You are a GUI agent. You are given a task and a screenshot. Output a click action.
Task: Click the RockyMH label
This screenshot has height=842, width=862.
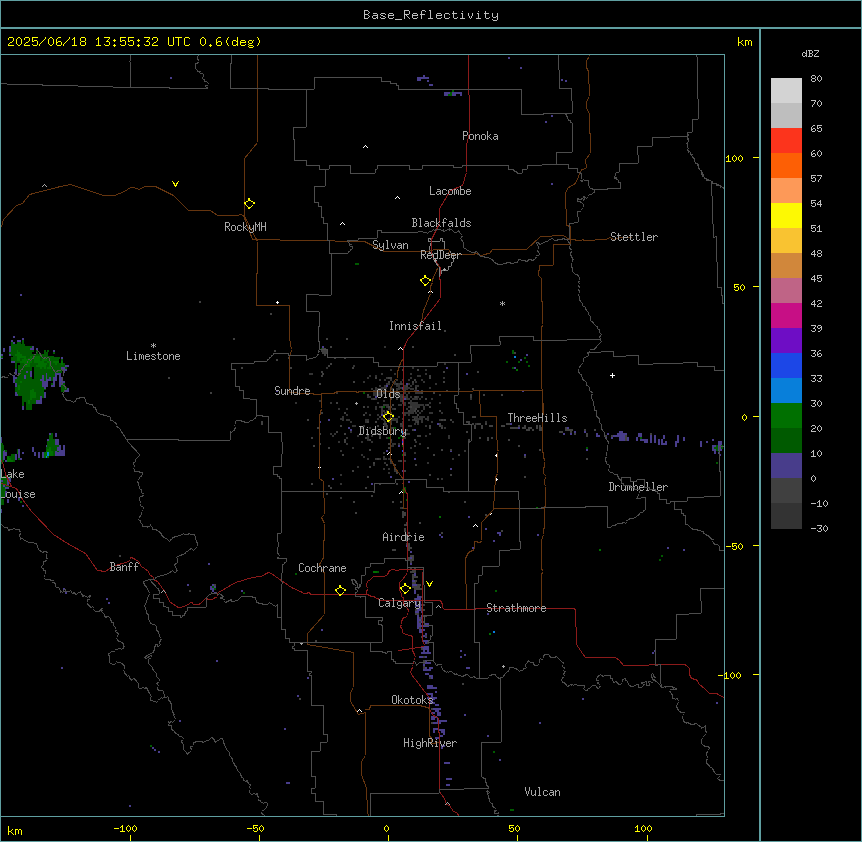click(245, 227)
